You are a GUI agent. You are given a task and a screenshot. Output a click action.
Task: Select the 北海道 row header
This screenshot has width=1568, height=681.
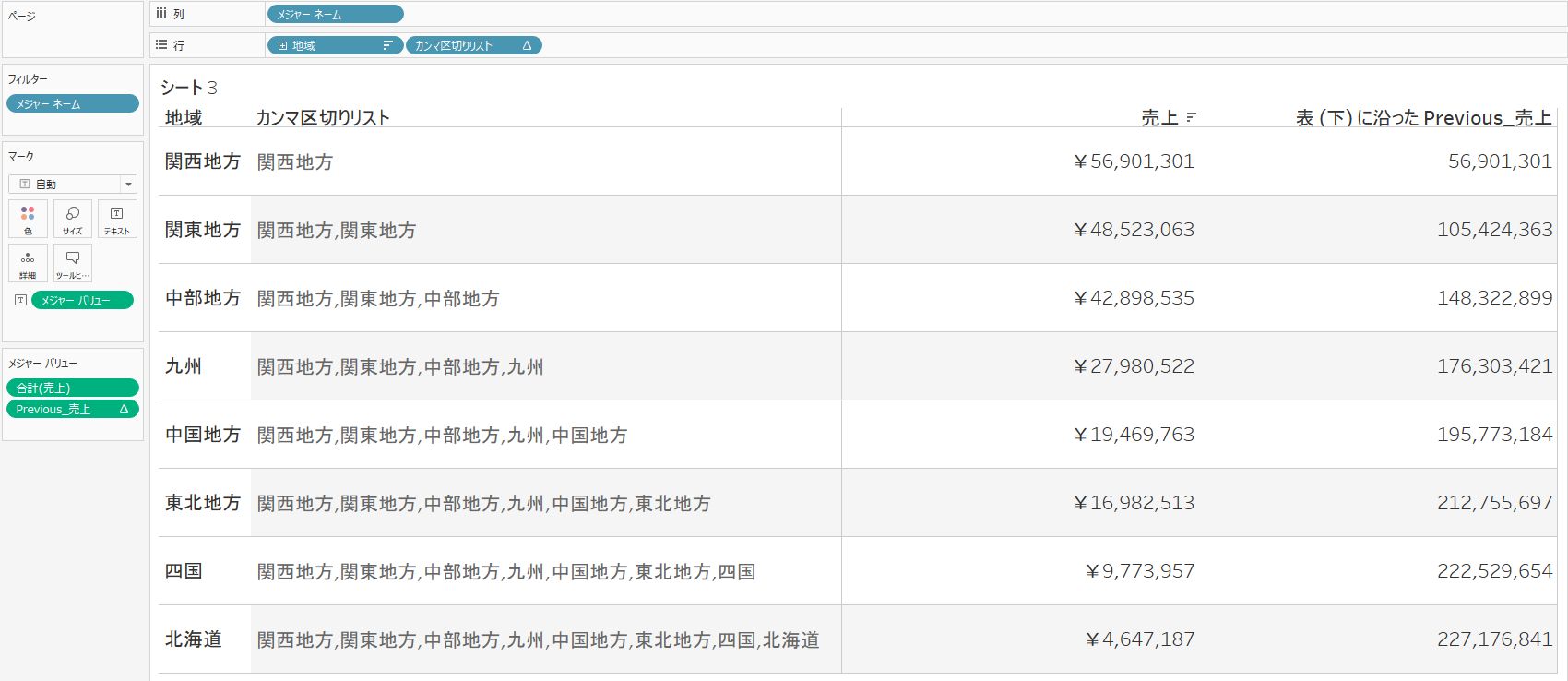[x=194, y=639]
